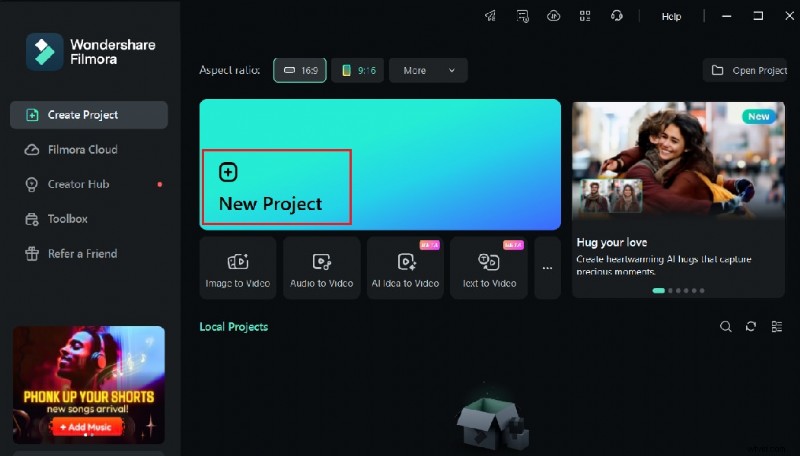Viewport: 800px width, 456px height.
Task: Open the Image to Video tool
Action: [238, 268]
